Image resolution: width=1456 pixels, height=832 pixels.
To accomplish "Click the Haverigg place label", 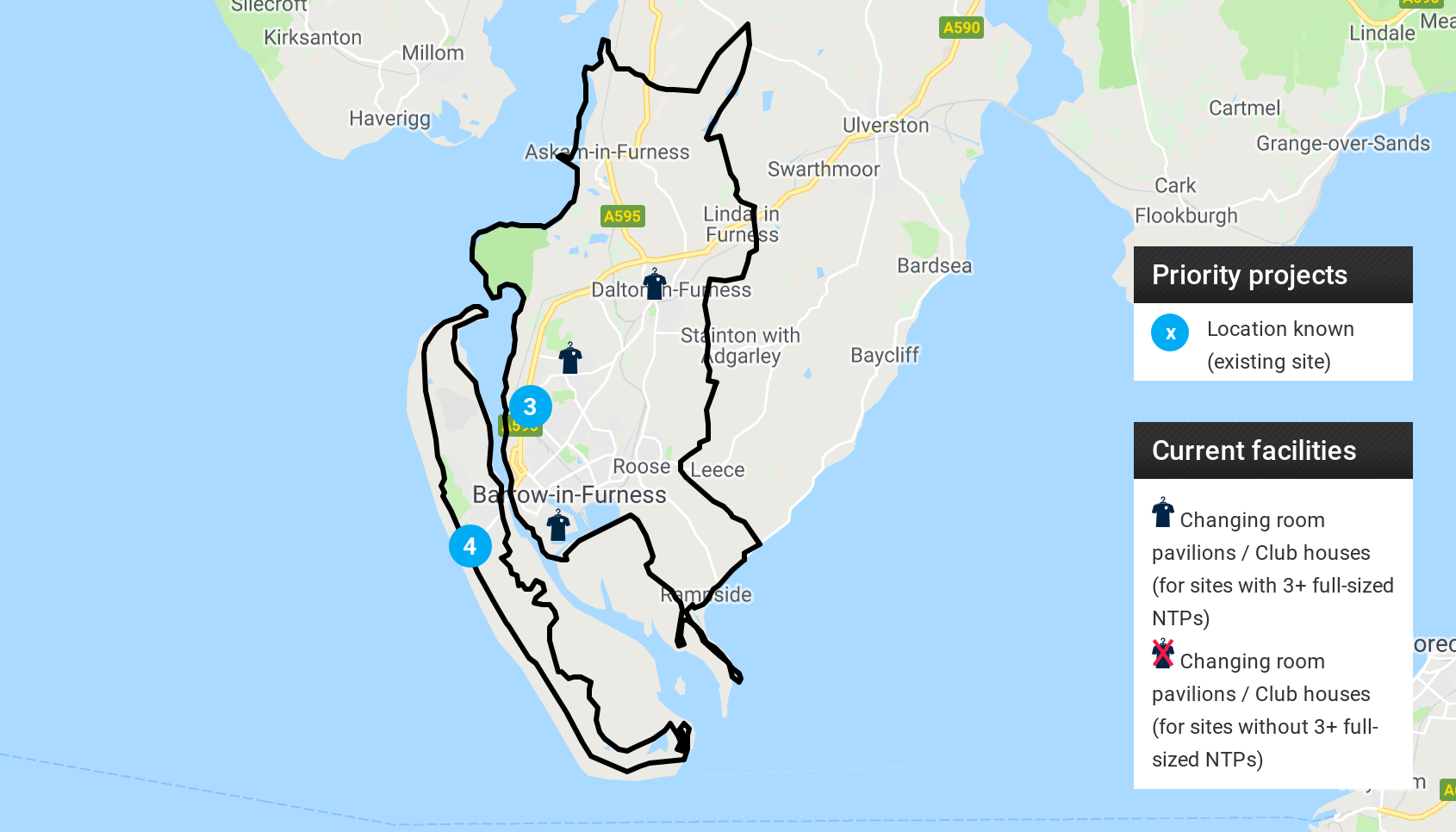I will pyautogui.click(x=389, y=119).
